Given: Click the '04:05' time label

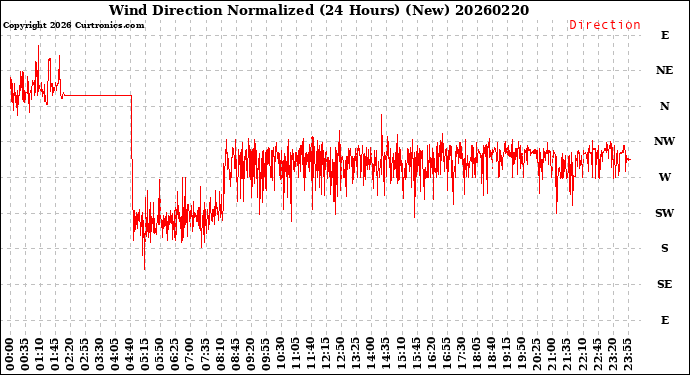Looking at the screenshot, I should click(115, 355).
